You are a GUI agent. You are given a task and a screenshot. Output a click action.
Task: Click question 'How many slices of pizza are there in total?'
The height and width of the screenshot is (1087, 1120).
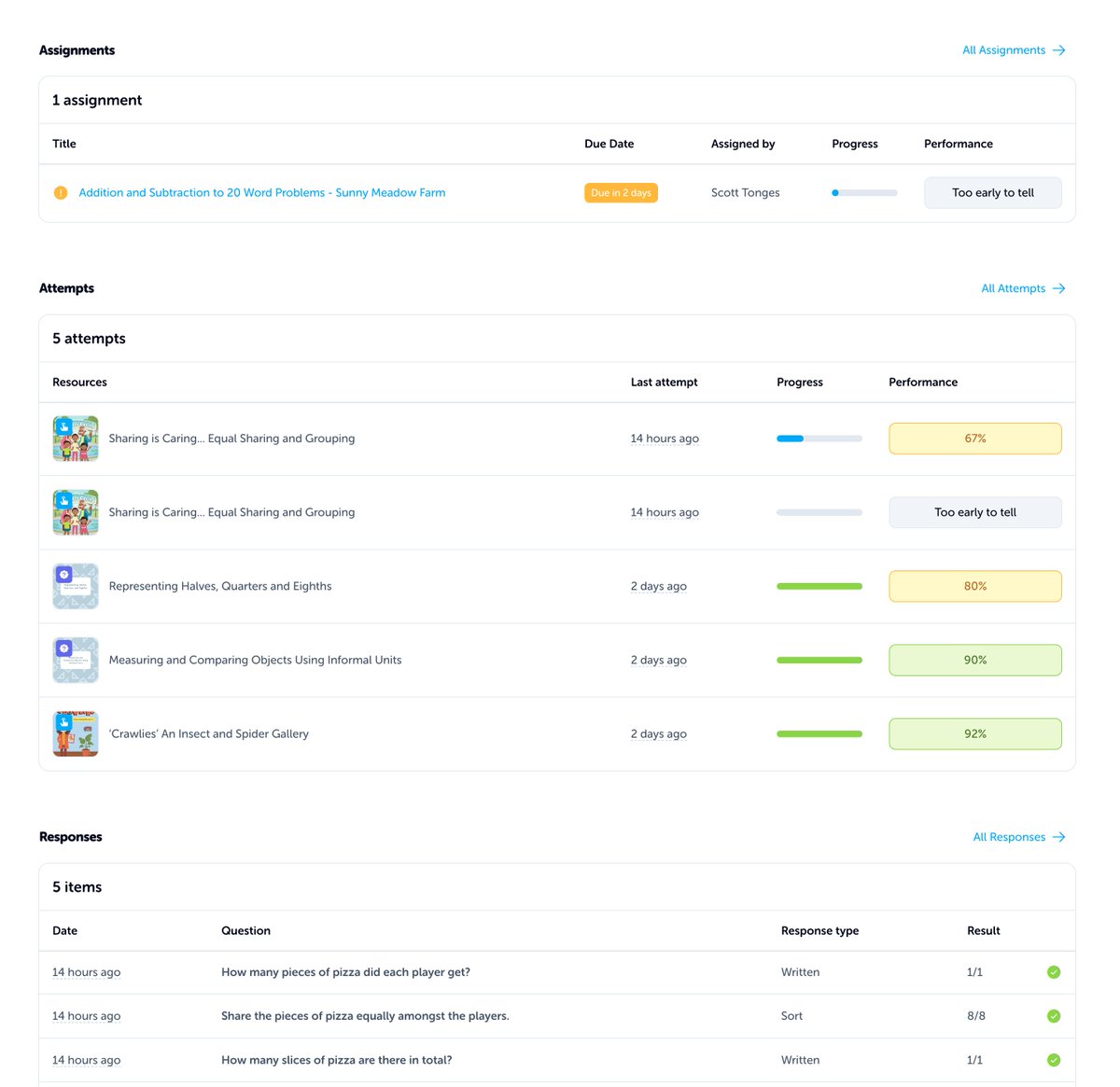coord(336,1060)
